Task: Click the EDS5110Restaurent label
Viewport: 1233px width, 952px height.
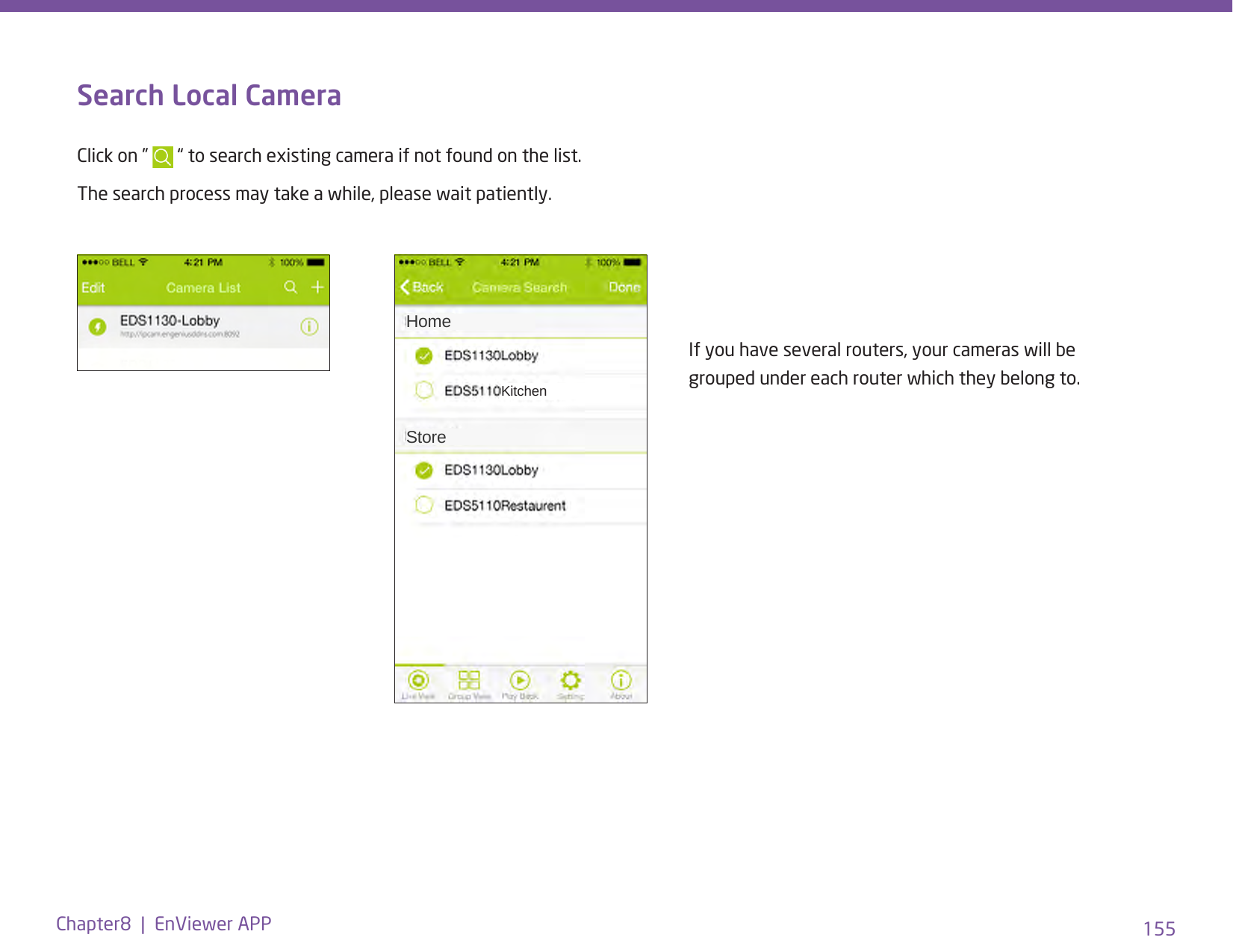Action: click(505, 505)
